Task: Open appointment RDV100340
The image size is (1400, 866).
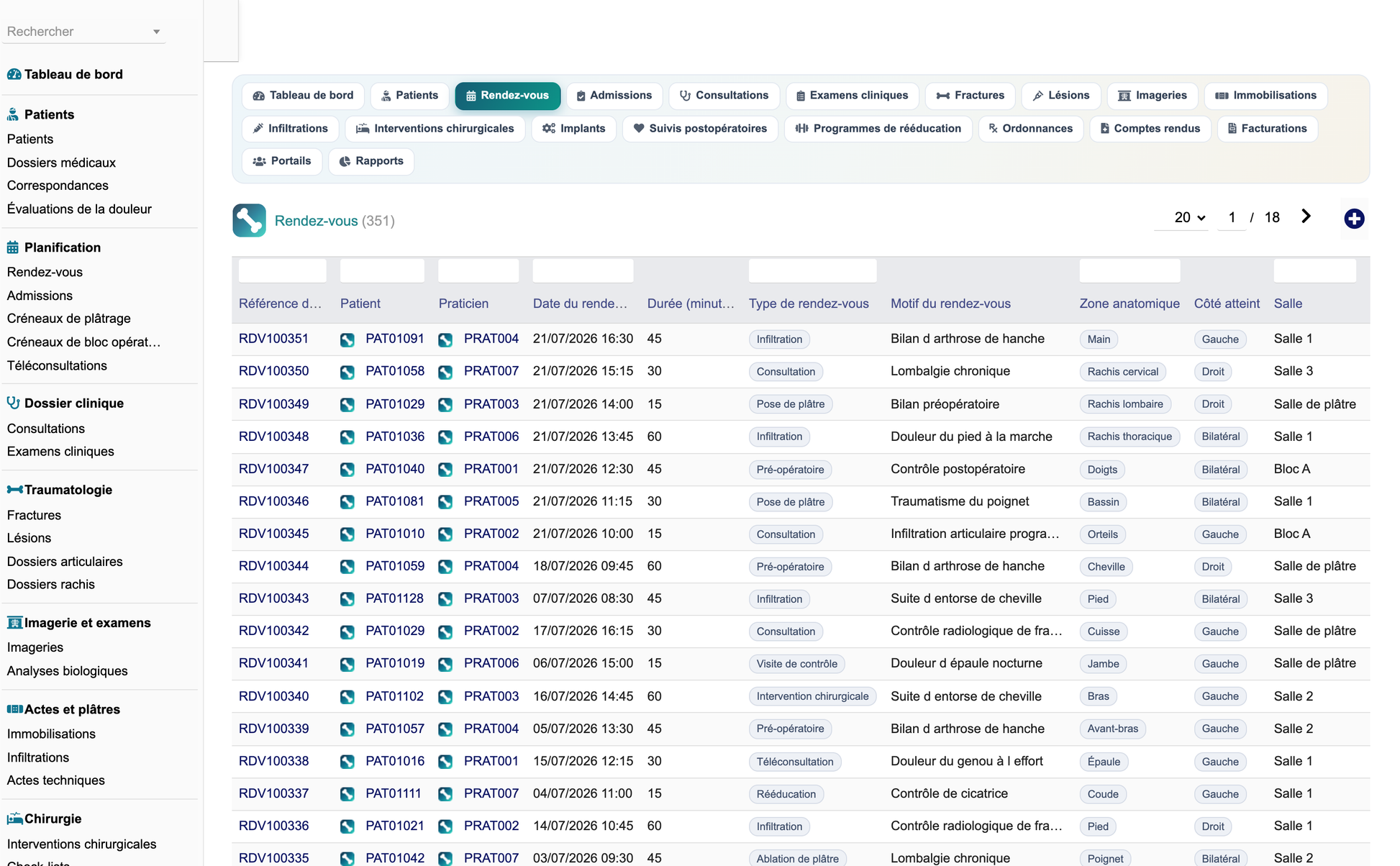Action: click(273, 696)
